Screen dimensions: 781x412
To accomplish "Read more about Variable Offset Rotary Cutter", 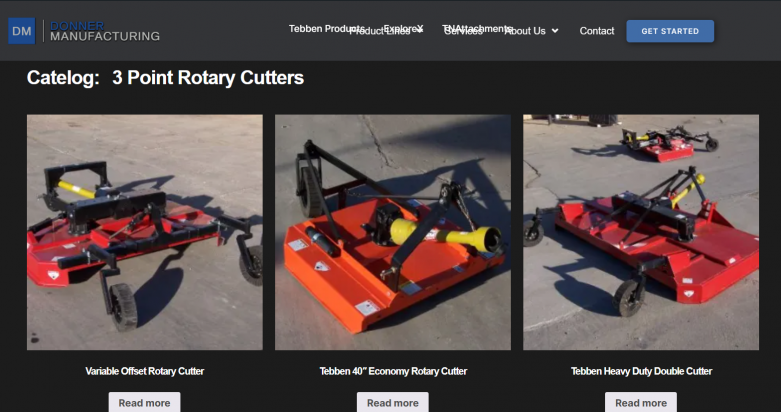I will (144, 403).
